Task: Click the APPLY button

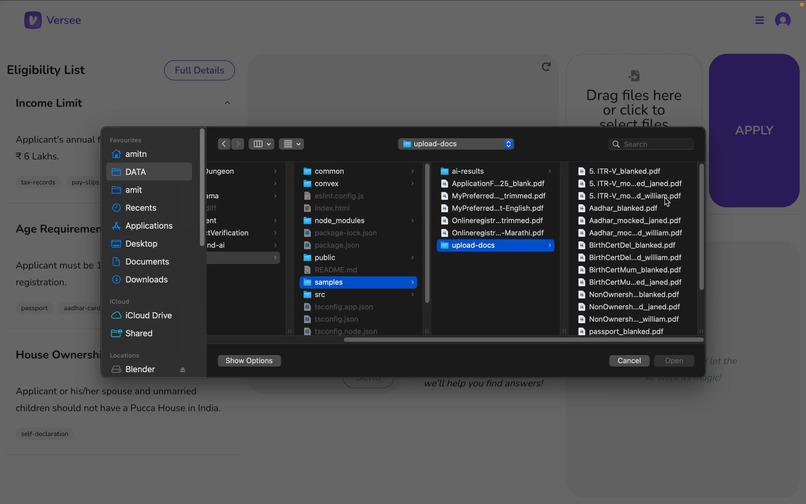Action: click(754, 131)
